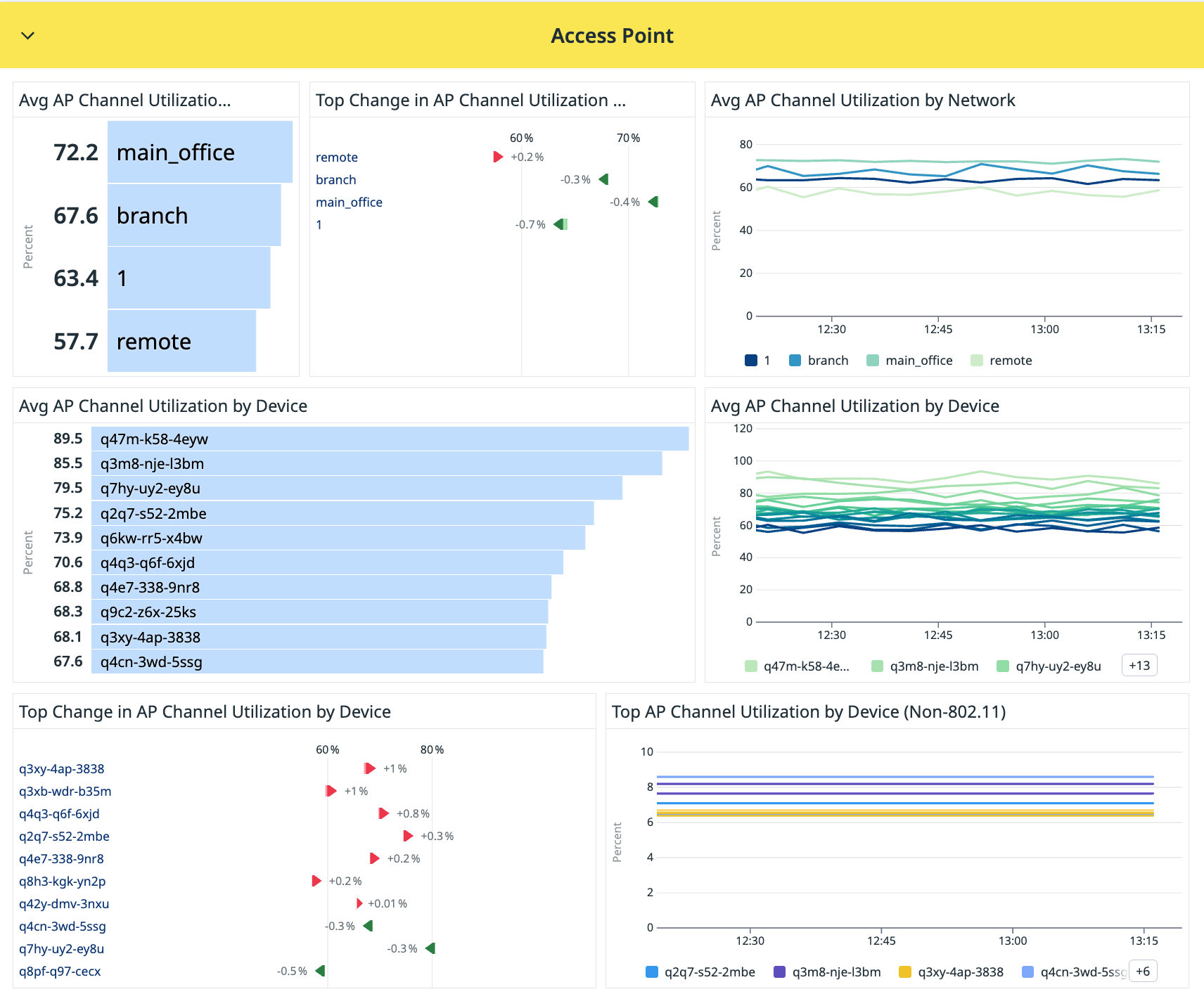Collapse the Access Point section header
This screenshot has width=1204, height=994.
point(27,35)
